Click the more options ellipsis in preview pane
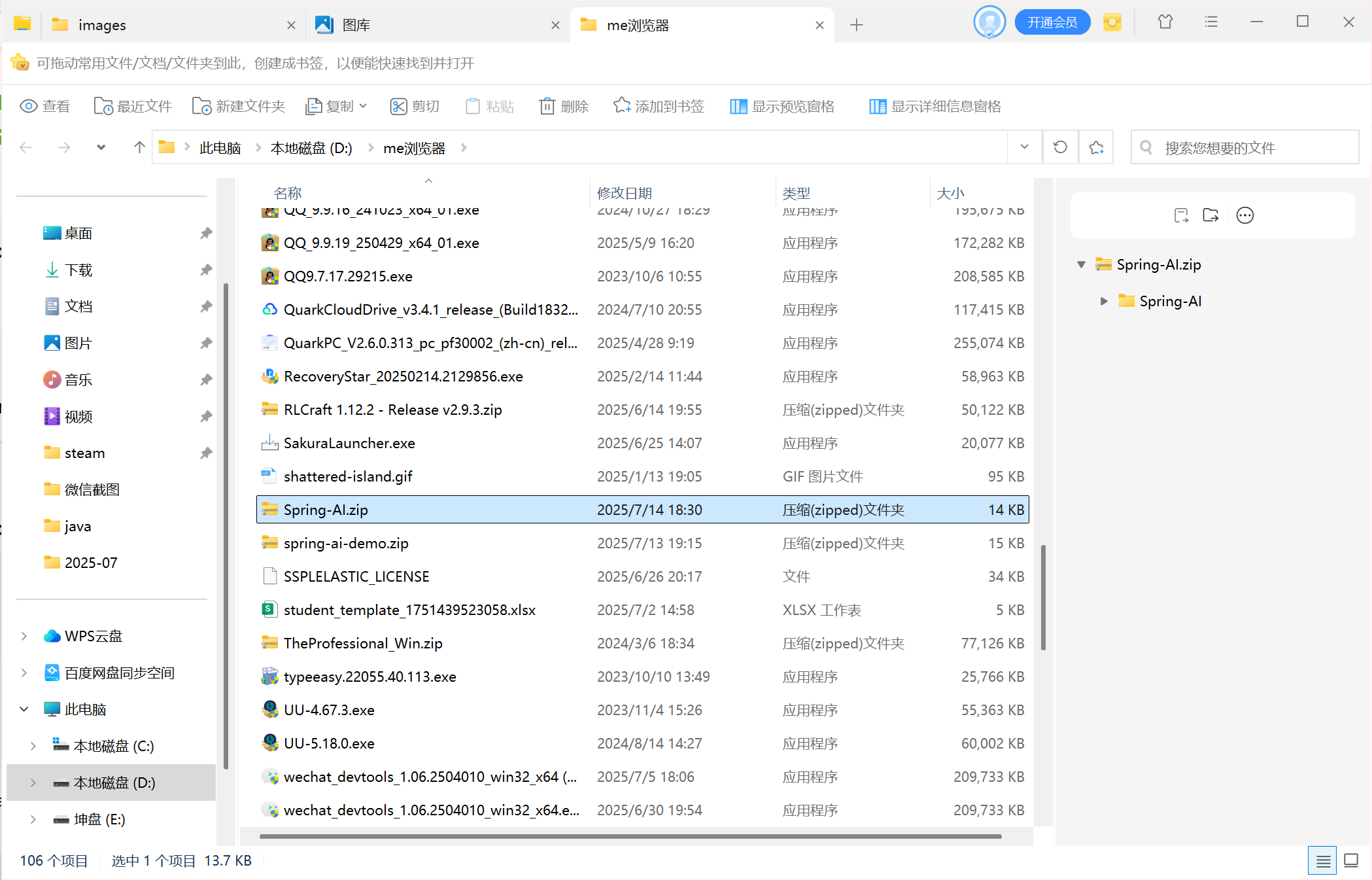The image size is (1372, 880). click(x=1245, y=215)
